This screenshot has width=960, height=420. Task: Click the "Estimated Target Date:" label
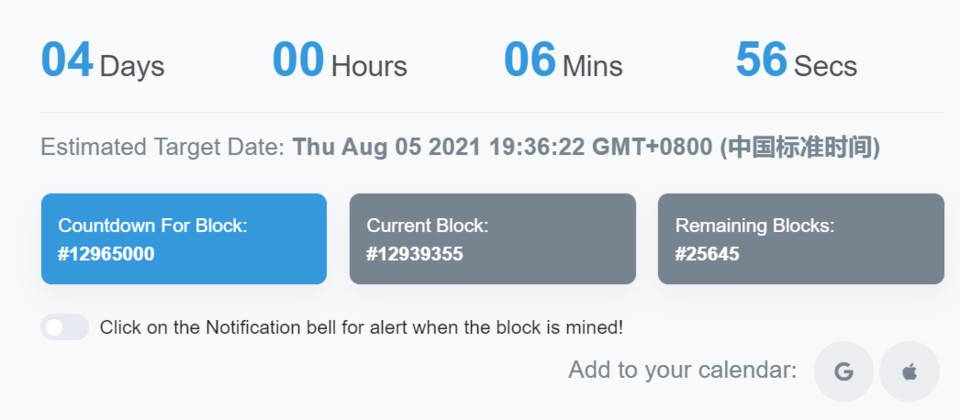click(162, 148)
